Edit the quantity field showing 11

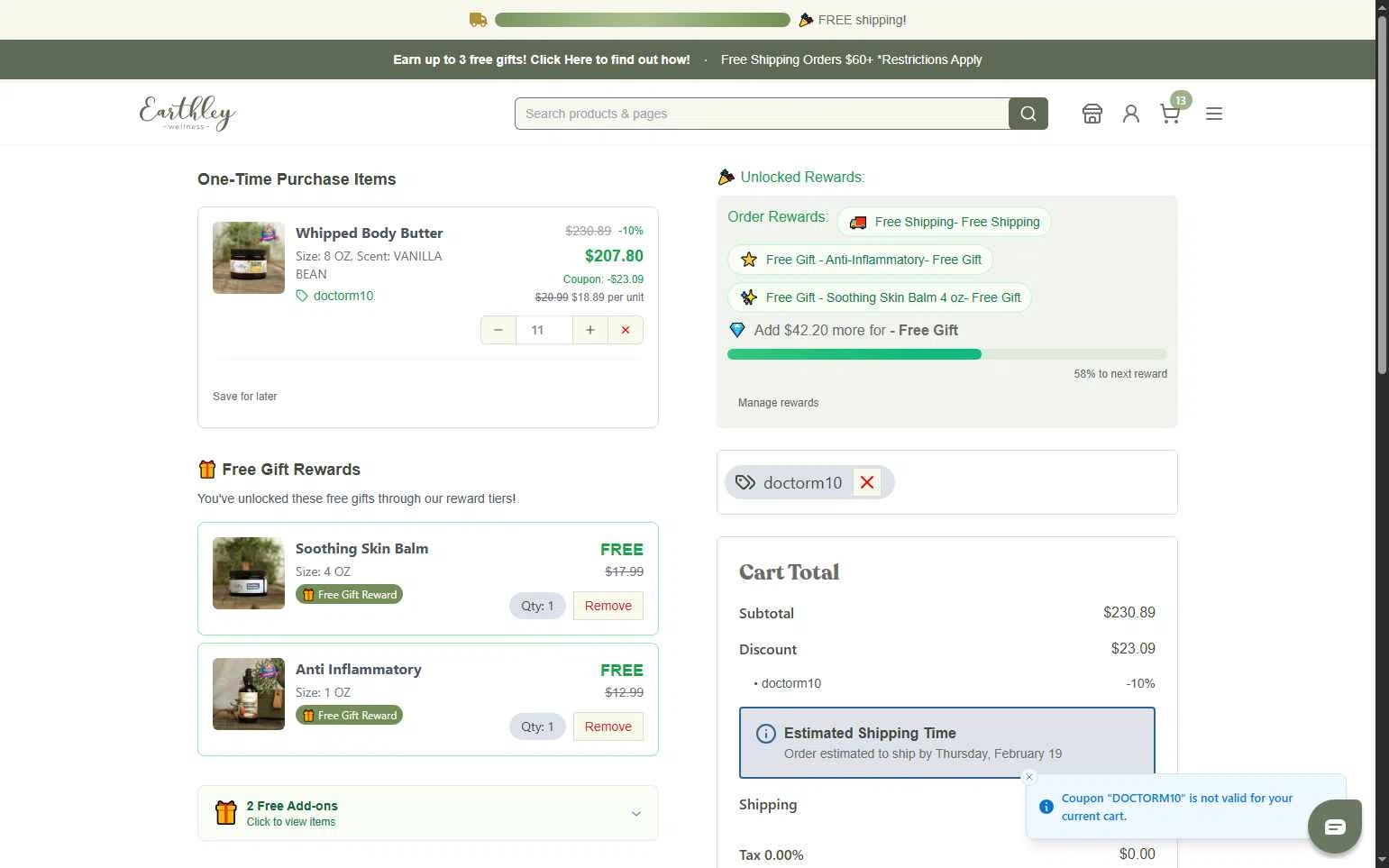tap(544, 330)
